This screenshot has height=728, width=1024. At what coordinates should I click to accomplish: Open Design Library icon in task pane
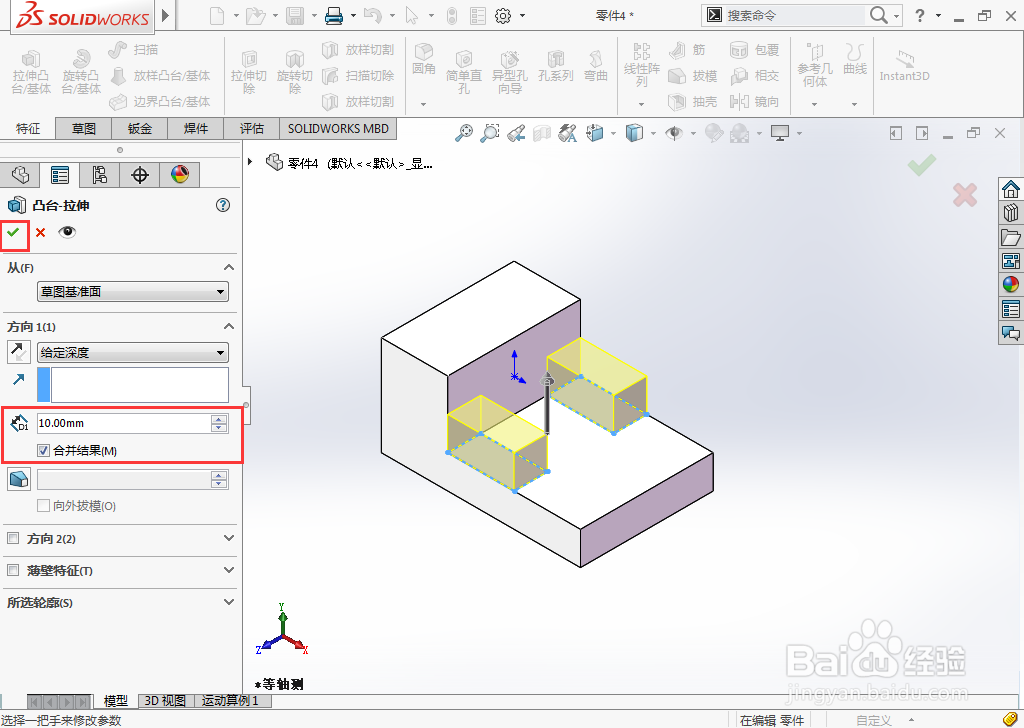point(1010,213)
